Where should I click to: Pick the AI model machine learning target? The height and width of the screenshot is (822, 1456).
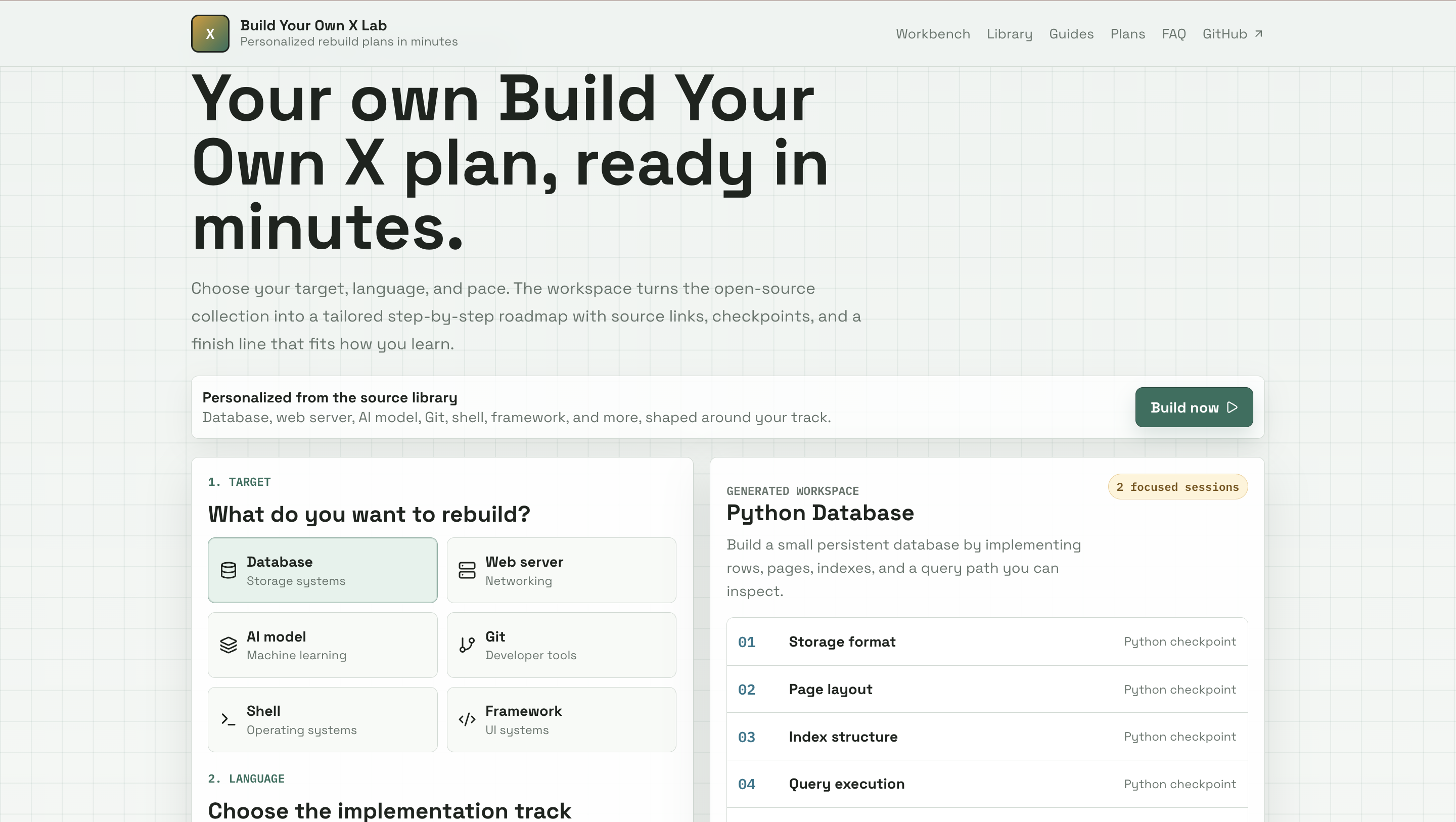(x=322, y=645)
